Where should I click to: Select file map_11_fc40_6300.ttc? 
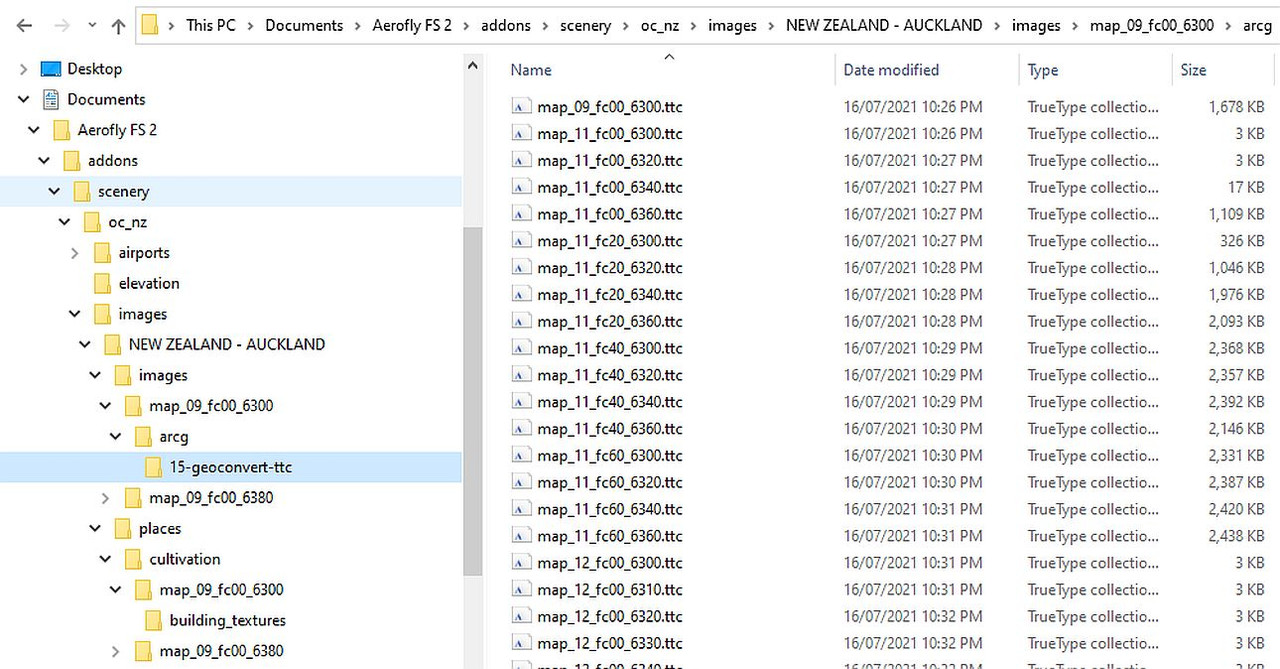click(610, 348)
